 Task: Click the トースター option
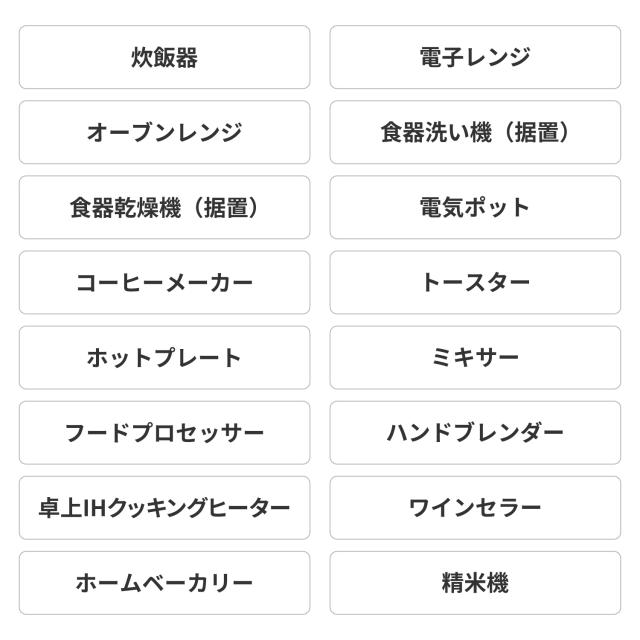(x=475, y=283)
